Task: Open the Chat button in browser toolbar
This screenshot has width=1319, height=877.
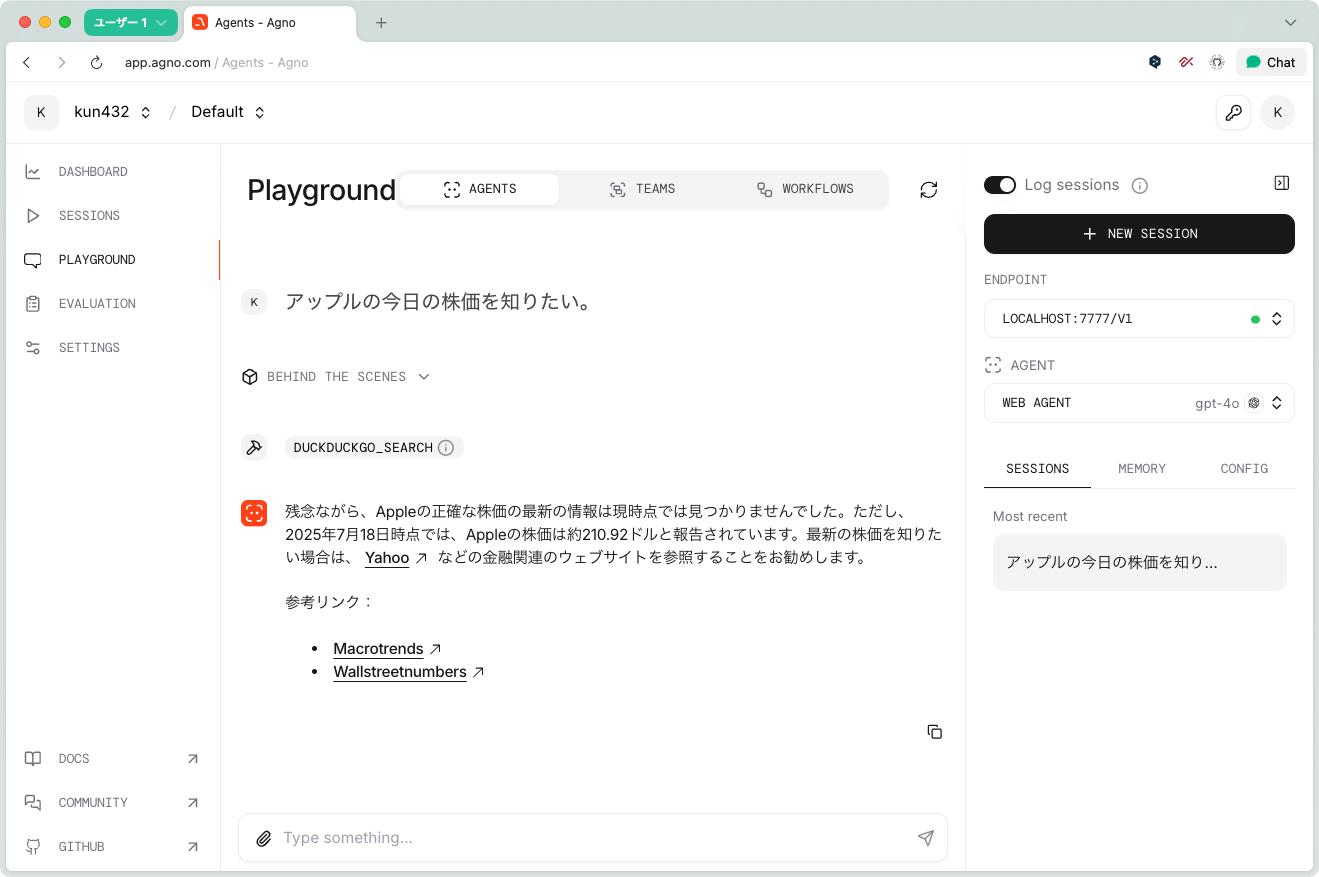Action: coord(1271,62)
